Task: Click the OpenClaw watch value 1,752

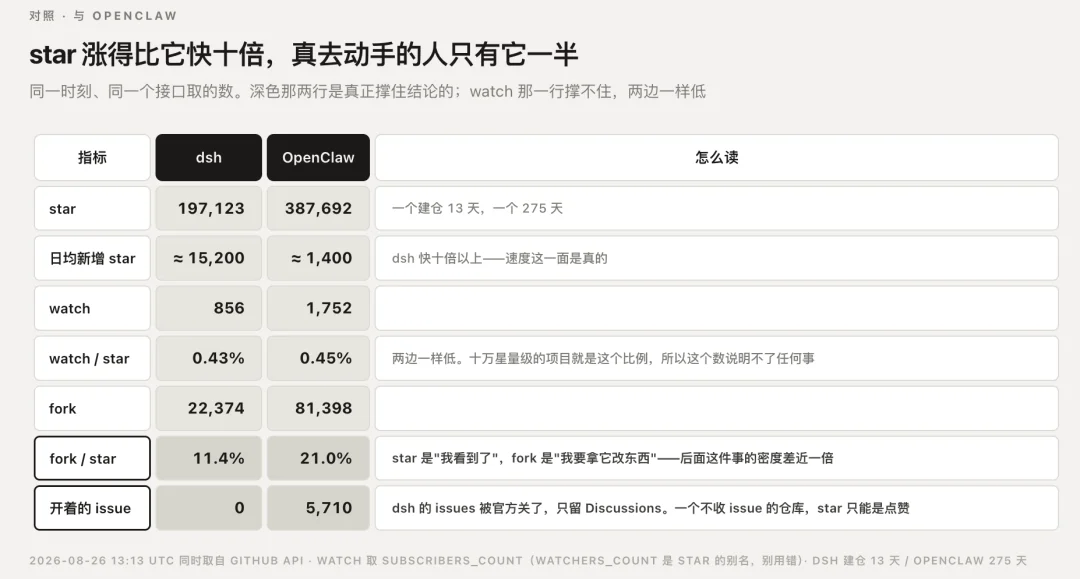Action: click(318, 308)
